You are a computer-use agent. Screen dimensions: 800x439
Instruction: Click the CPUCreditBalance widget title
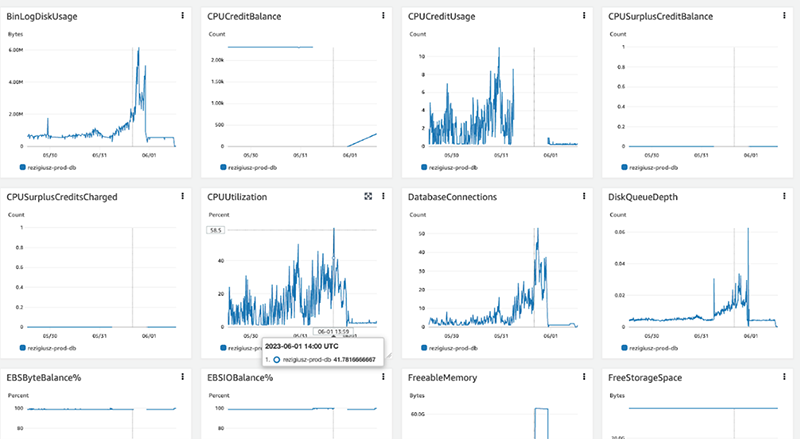pos(244,16)
